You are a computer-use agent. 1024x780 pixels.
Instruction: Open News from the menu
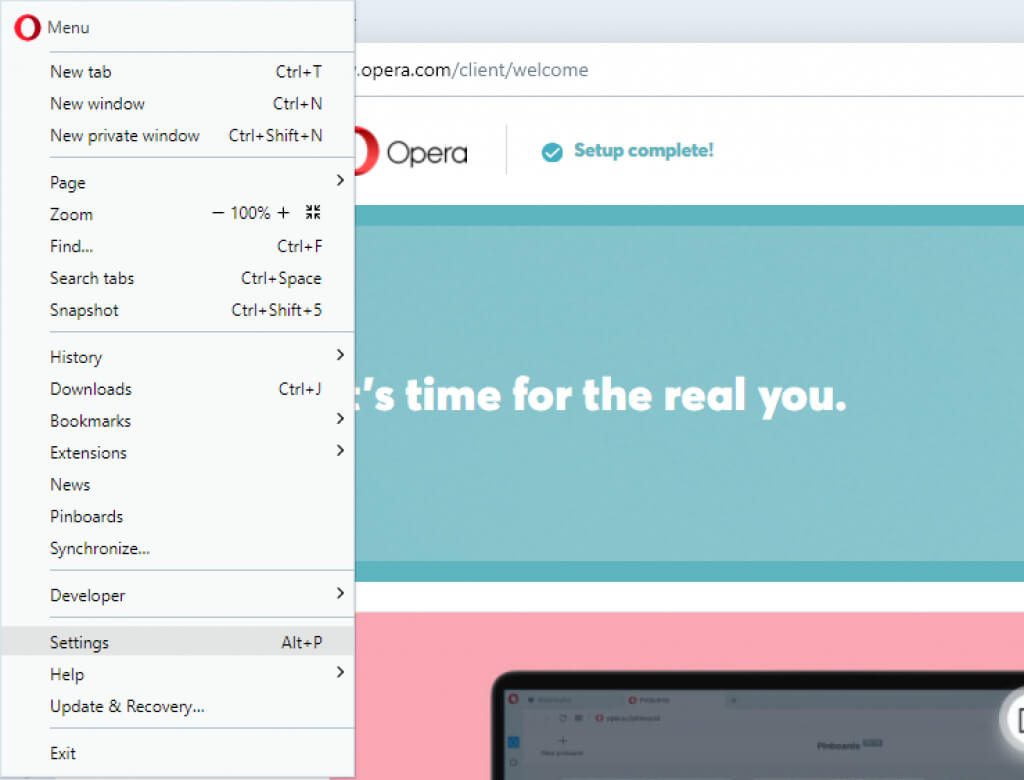click(x=178, y=485)
